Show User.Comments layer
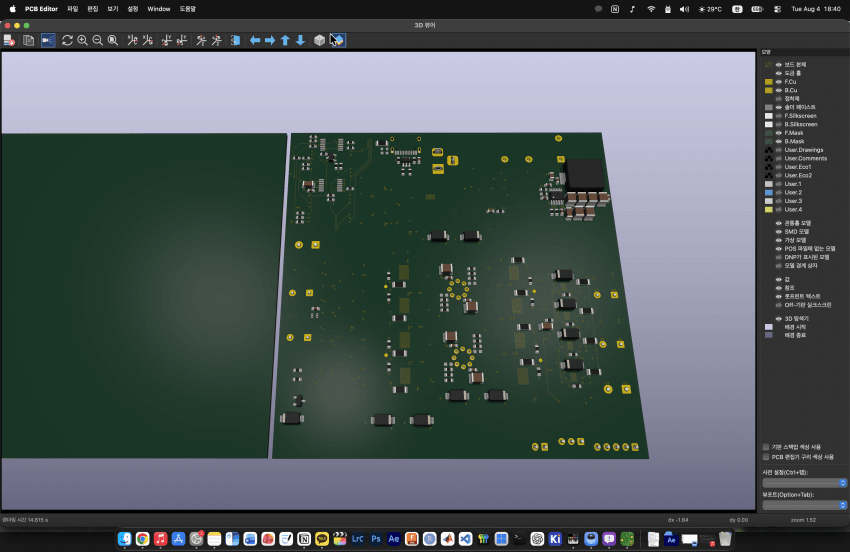850x552 pixels. coord(778,158)
